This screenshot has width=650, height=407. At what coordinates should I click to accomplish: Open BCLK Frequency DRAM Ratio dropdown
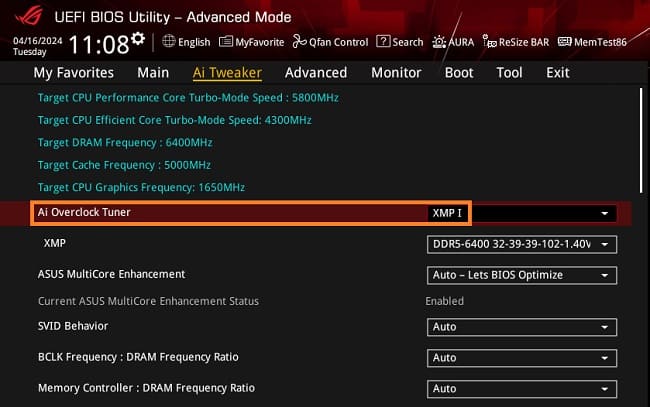[521, 358]
